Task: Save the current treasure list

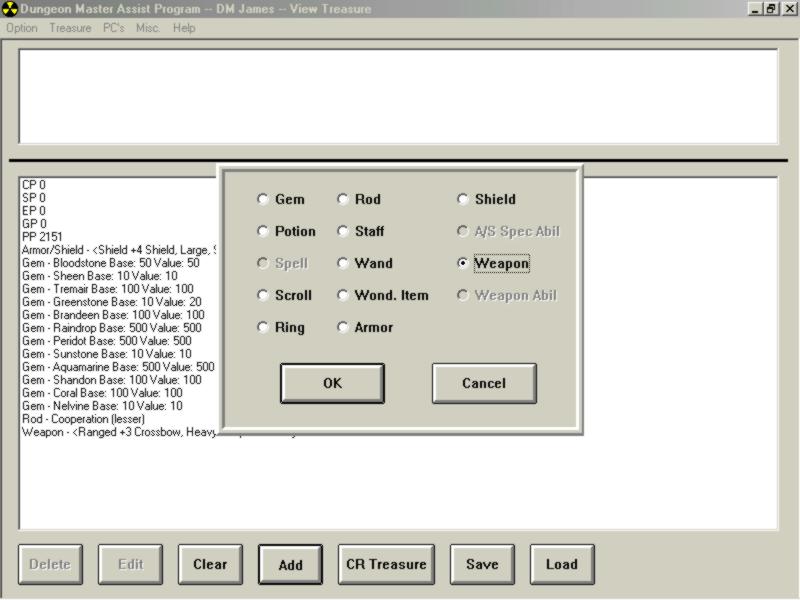Action: point(482,564)
